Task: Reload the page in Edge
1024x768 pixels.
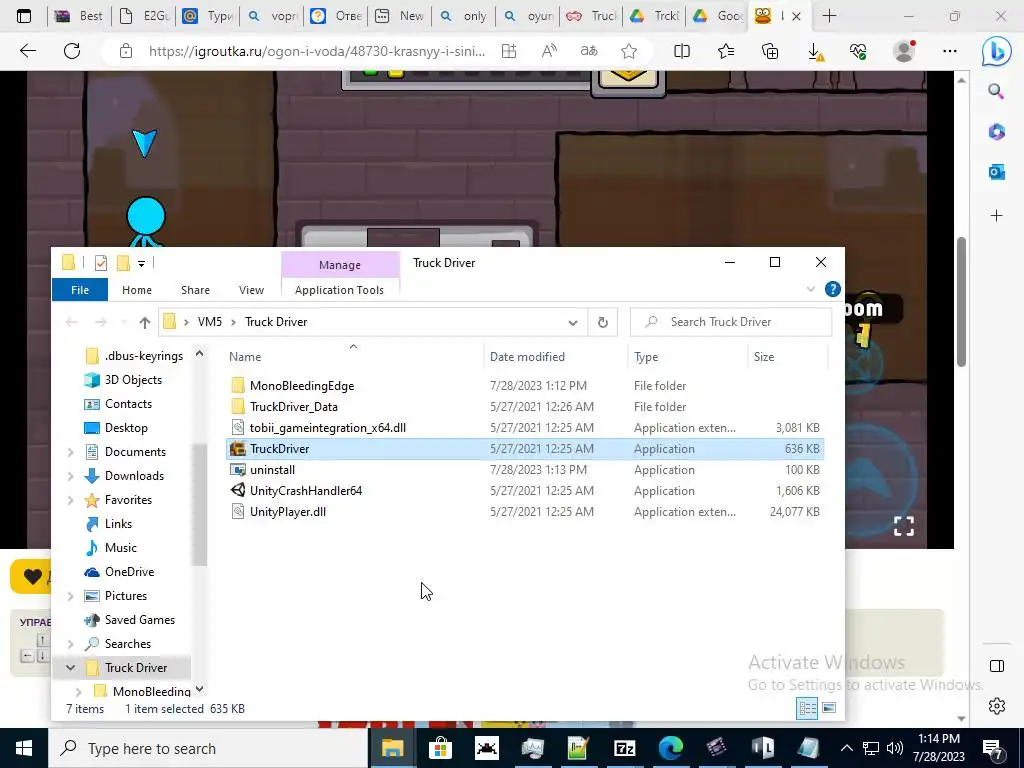Action: click(72, 51)
